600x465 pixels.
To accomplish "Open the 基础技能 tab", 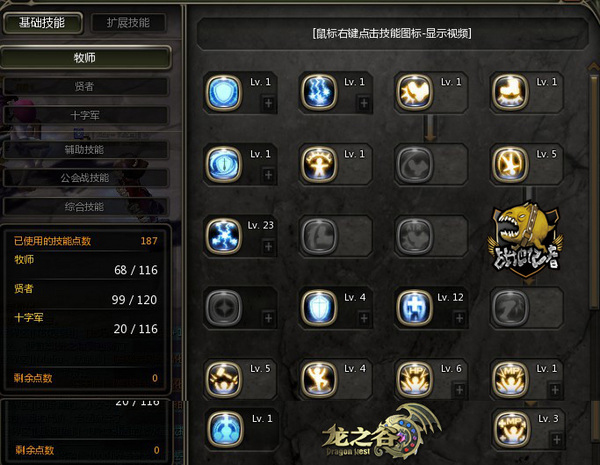I will coord(42,23).
